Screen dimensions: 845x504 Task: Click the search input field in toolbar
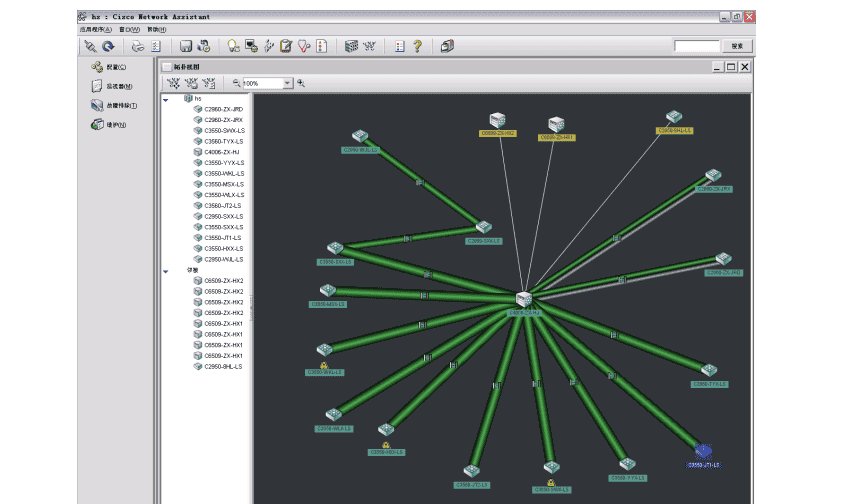coord(696,46)
